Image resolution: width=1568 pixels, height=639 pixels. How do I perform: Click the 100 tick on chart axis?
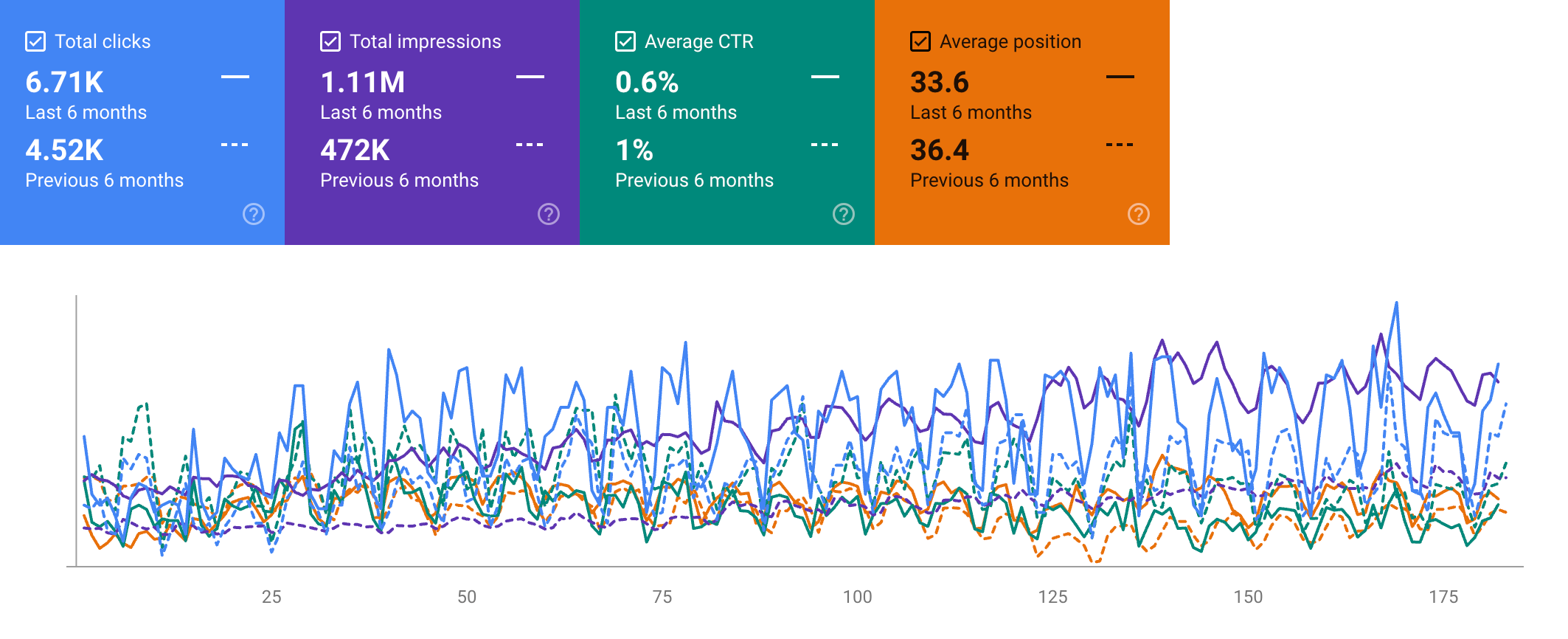pos(858,597)
